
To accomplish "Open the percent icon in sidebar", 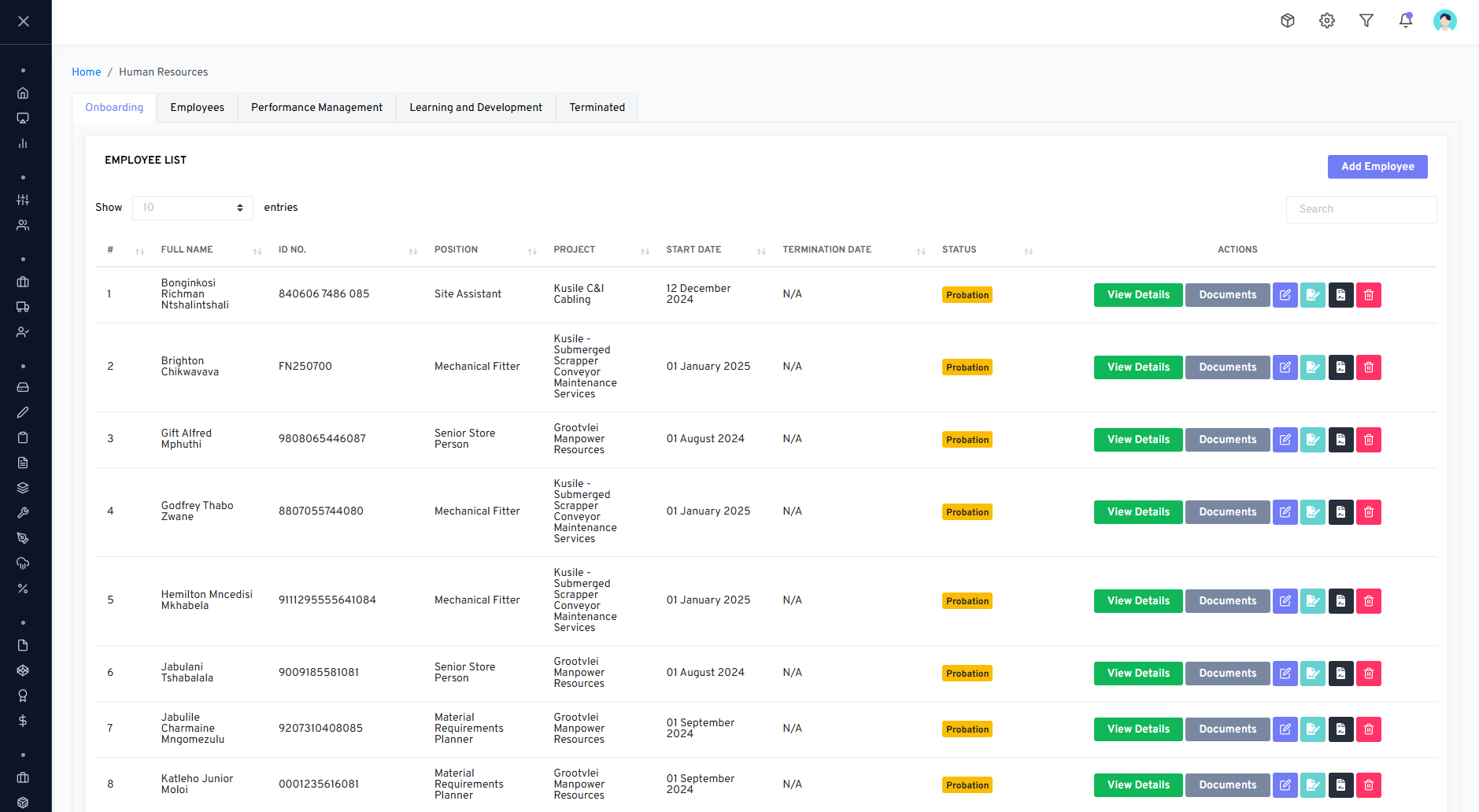I will click(23, 589).
